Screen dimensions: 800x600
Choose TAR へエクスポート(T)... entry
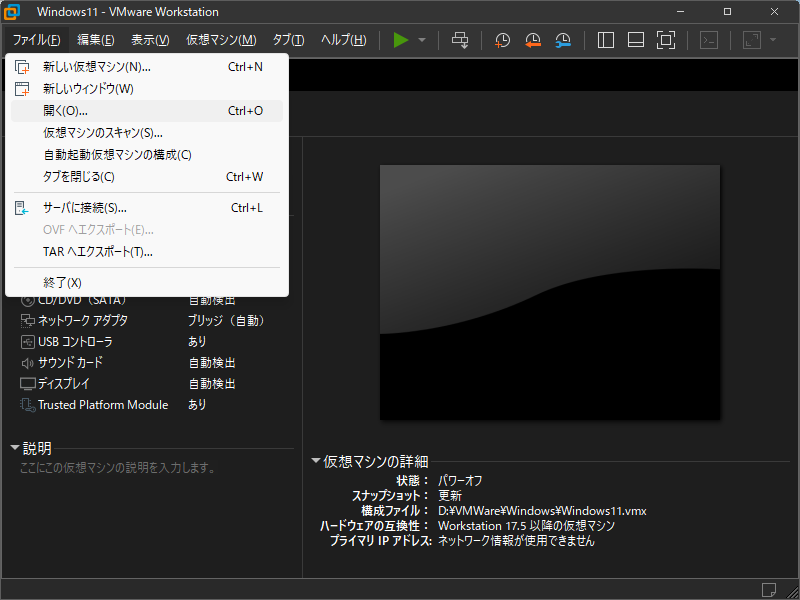pos(147,252)
